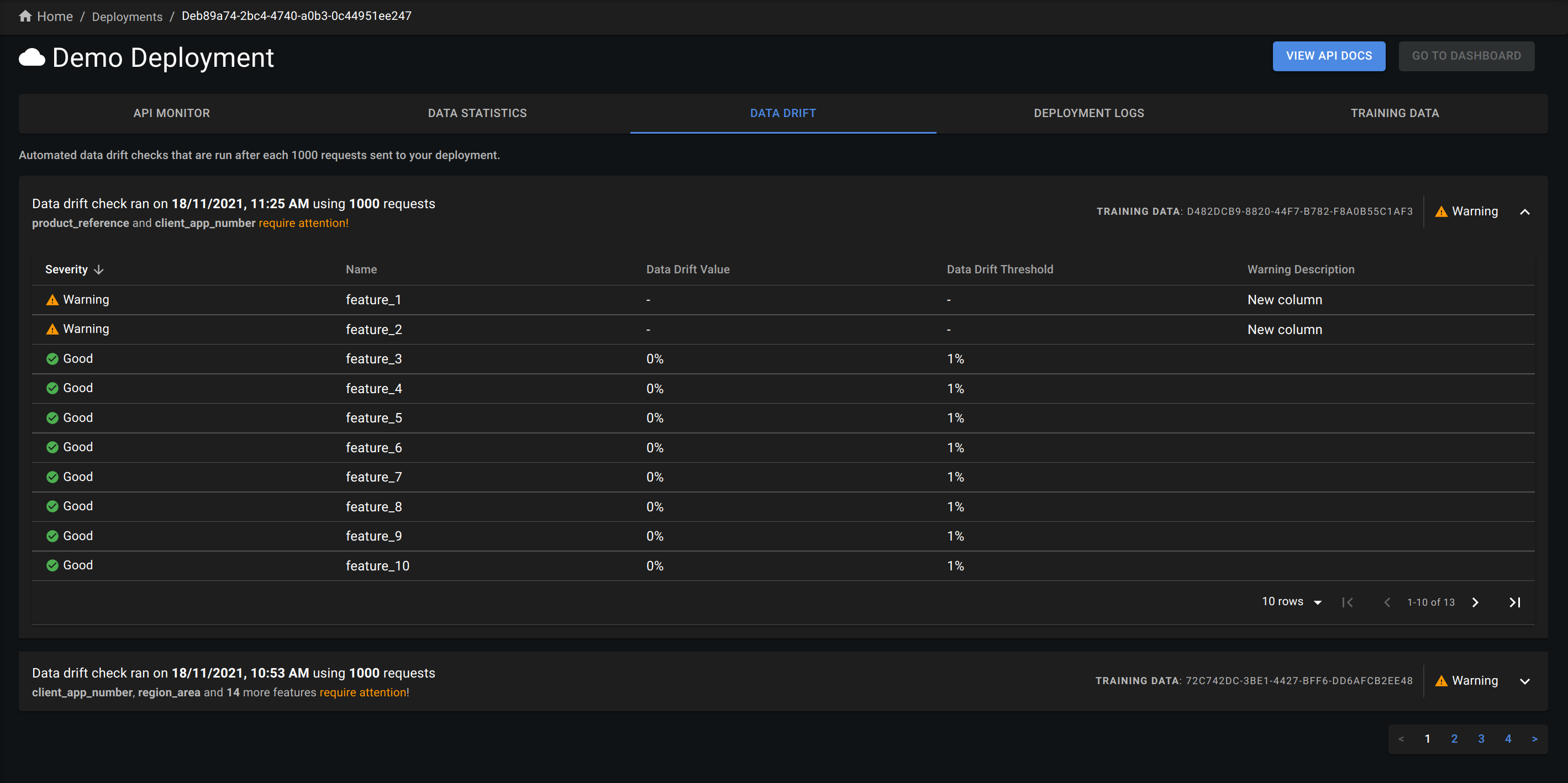Go to next table page of features
The image size is (1568, 783).
click(x=1475, y=602)
